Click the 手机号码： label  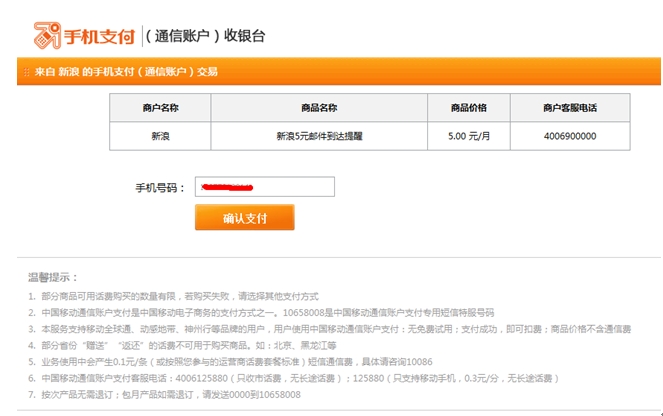pyautogui.click(x=160, y=188)
